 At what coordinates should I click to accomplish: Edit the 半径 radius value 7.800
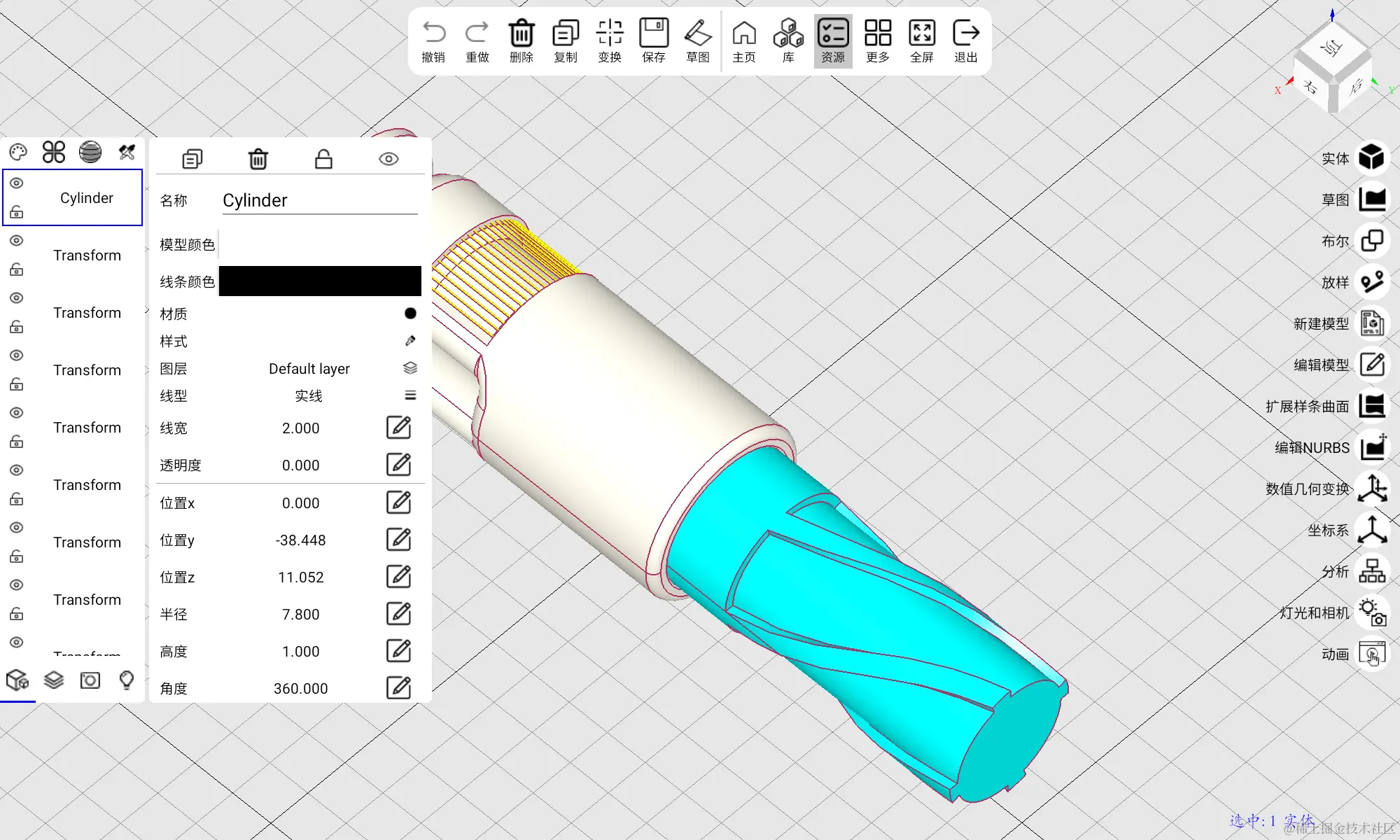tap(398, 614)
